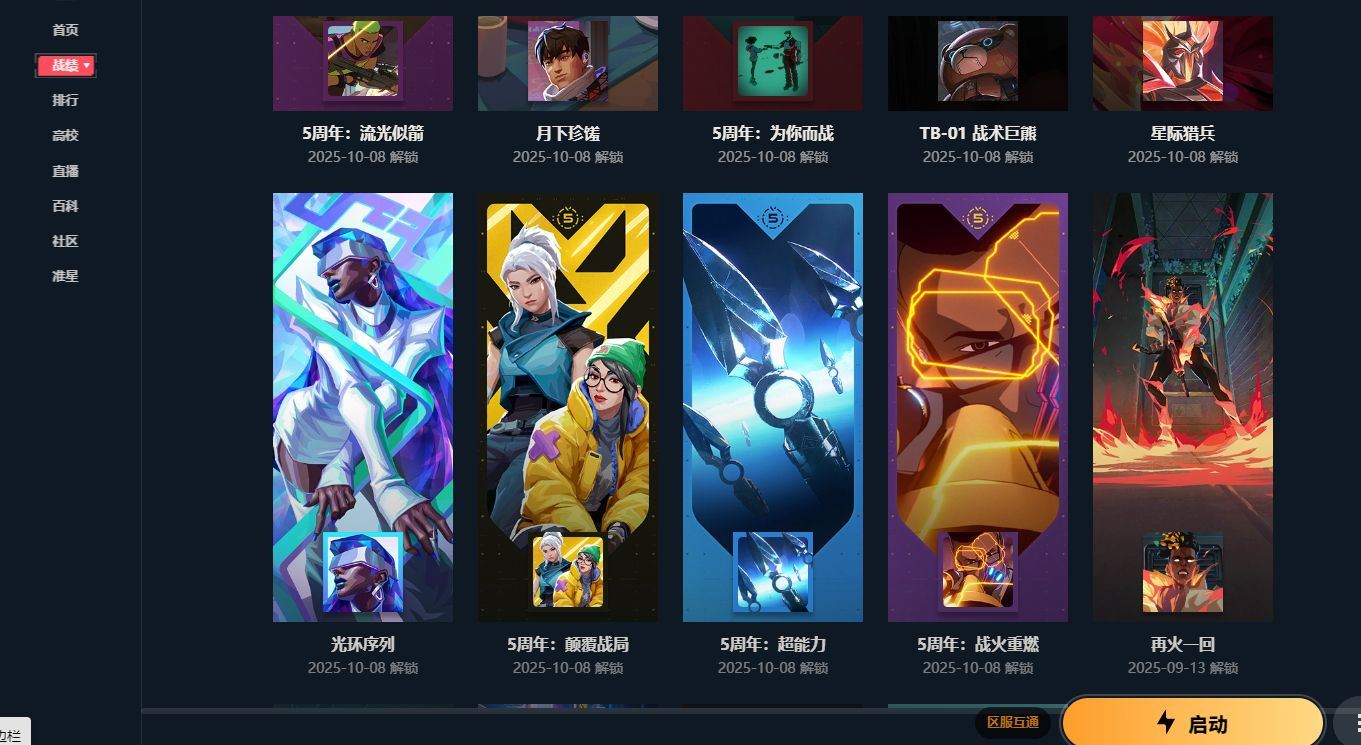Click the 启动 launch button
Image resolution: width=1361 pixels, height=745 pixels.
[x=1192, y=722]
